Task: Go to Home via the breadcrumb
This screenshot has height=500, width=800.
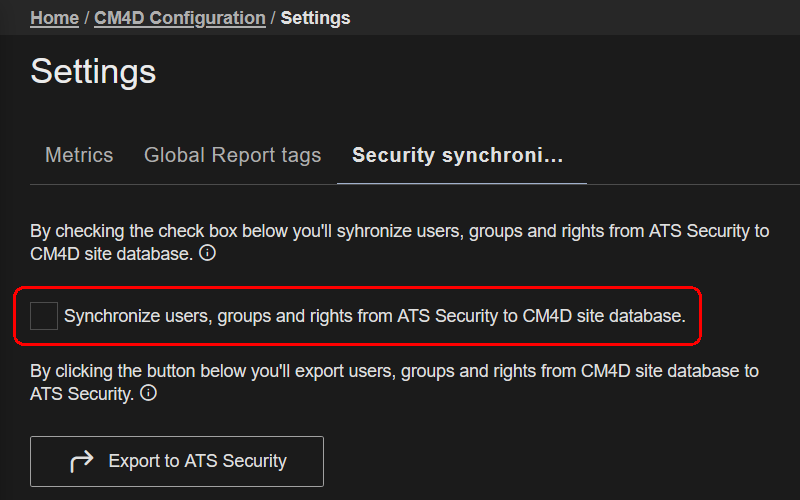Action: [x=55, y=18]
